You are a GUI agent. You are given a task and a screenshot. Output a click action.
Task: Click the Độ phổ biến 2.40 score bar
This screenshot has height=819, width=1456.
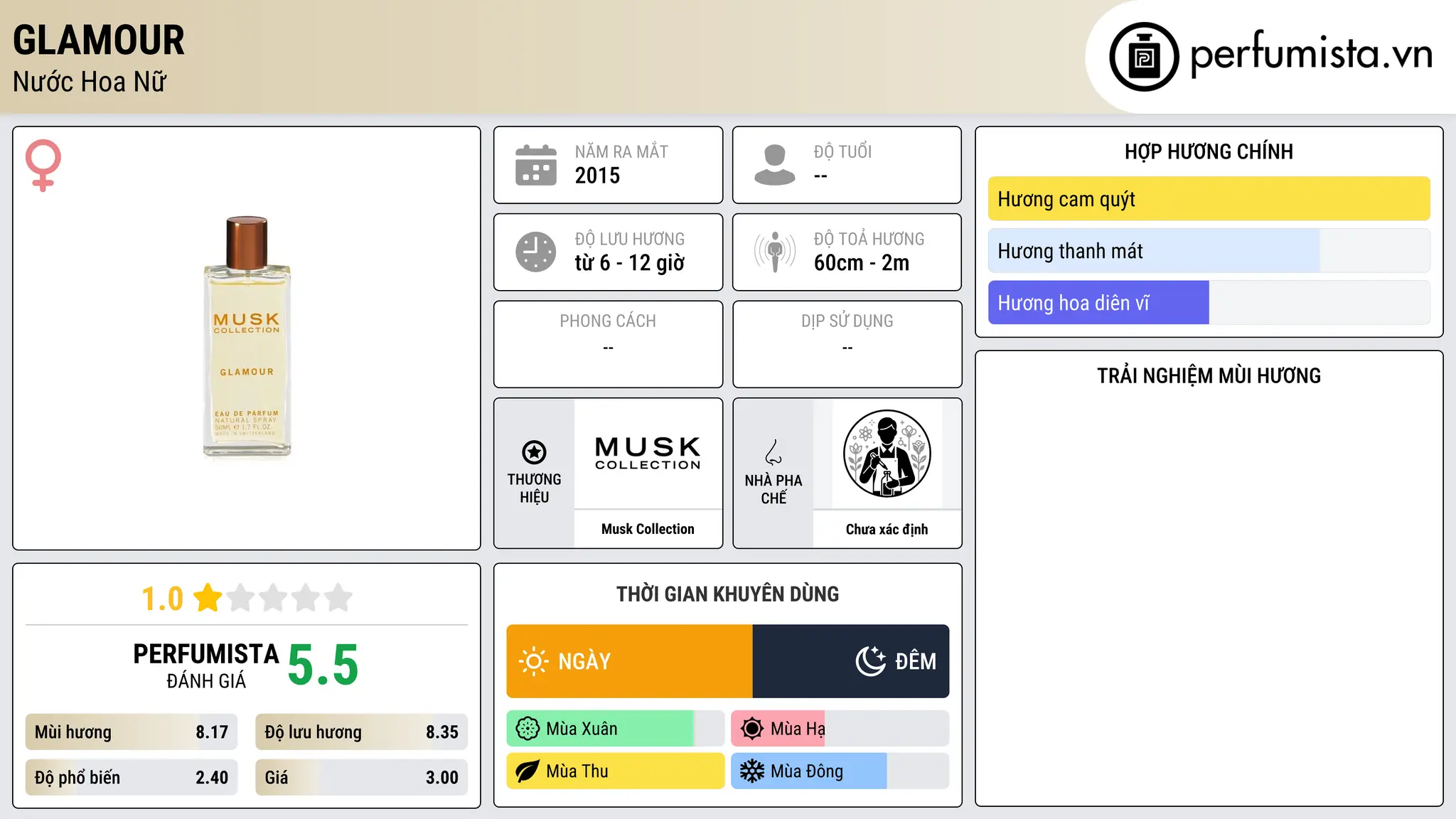pos(132,778)
